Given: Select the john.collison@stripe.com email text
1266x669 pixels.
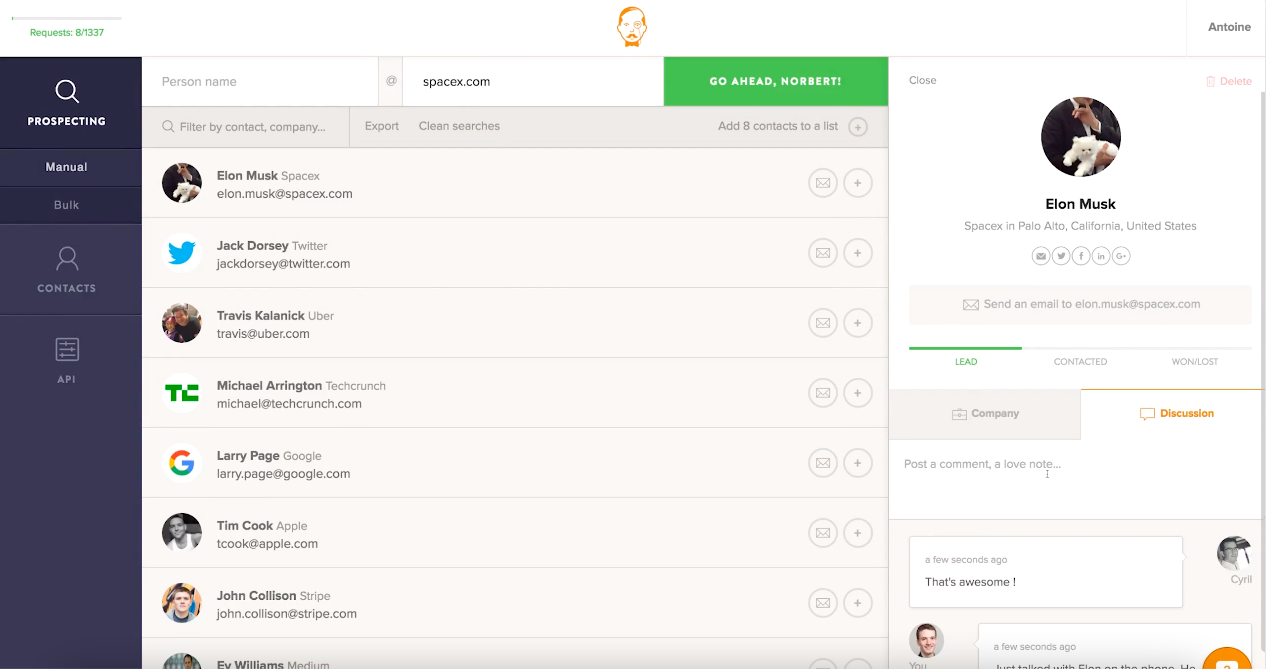Looking at the screenshot, I should point(286,614).
